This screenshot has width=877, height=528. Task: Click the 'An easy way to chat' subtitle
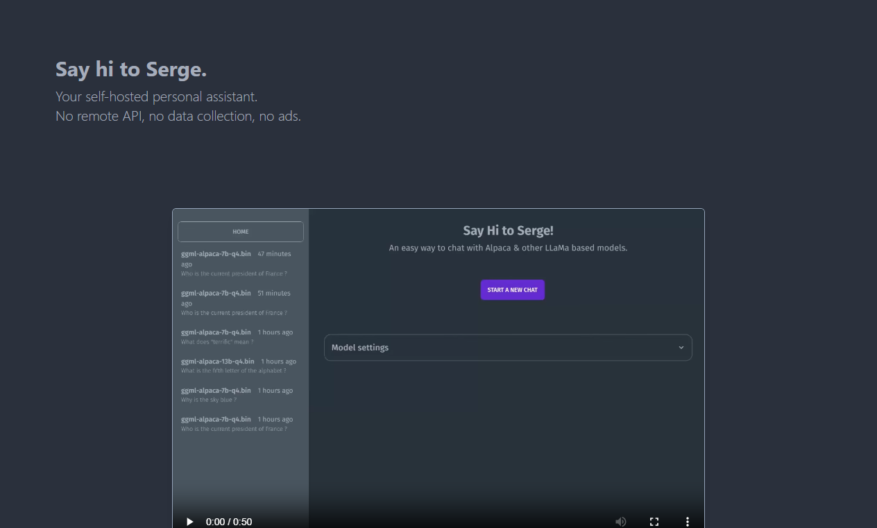pos(508,248)
